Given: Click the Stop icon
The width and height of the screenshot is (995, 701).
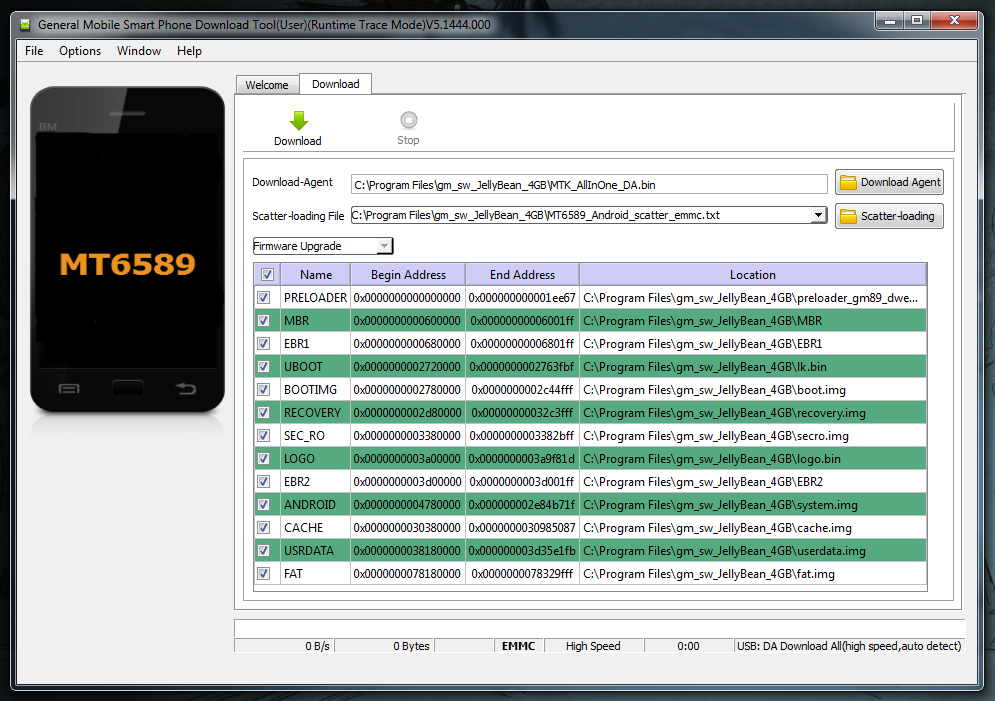Looking at the screenshot, I should [409, 120].
